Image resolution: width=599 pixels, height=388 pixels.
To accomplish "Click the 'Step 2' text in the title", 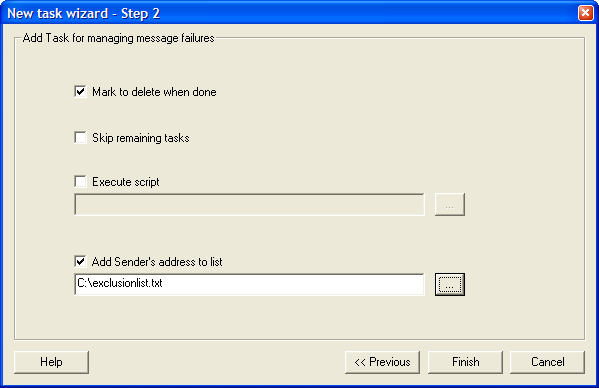I will (x=140, y=14).
